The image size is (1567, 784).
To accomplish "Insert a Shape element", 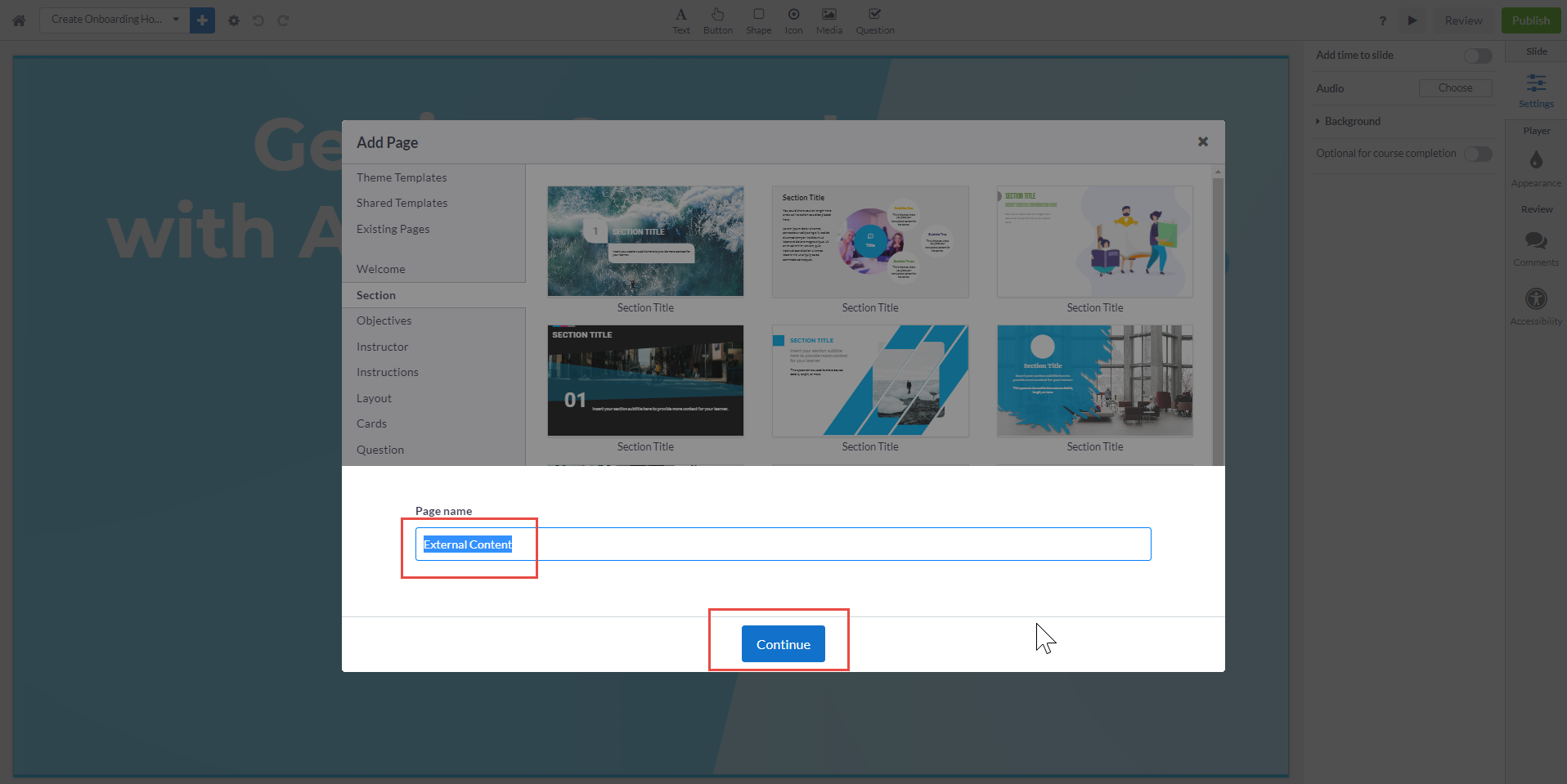I will click(759, 20).
